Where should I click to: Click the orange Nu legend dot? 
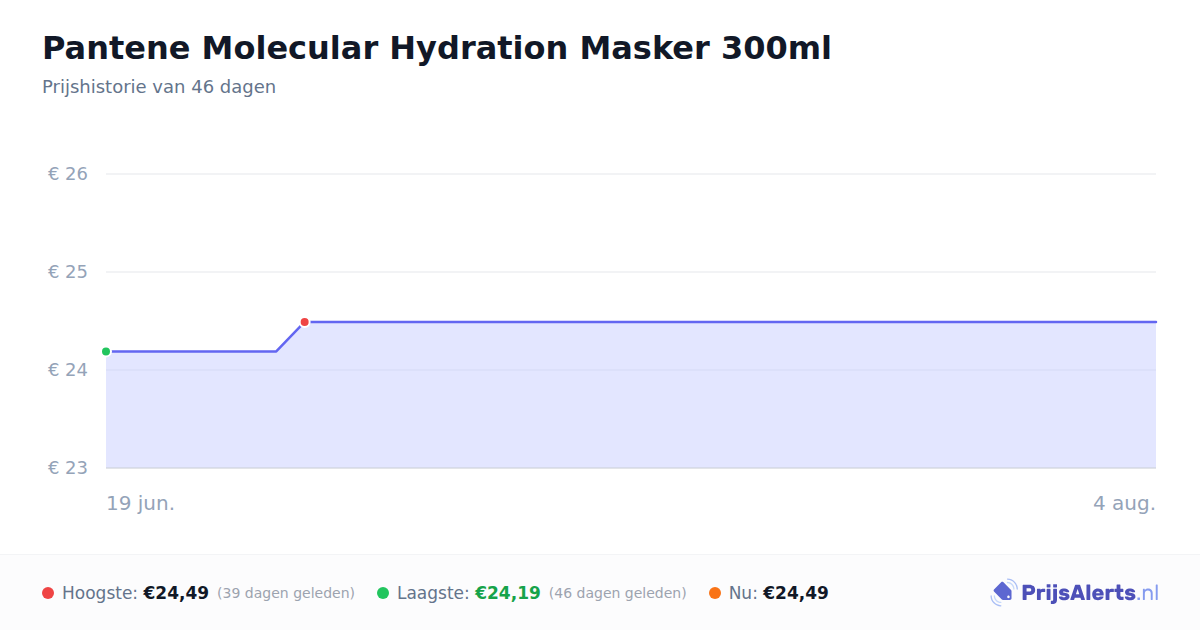715,593
